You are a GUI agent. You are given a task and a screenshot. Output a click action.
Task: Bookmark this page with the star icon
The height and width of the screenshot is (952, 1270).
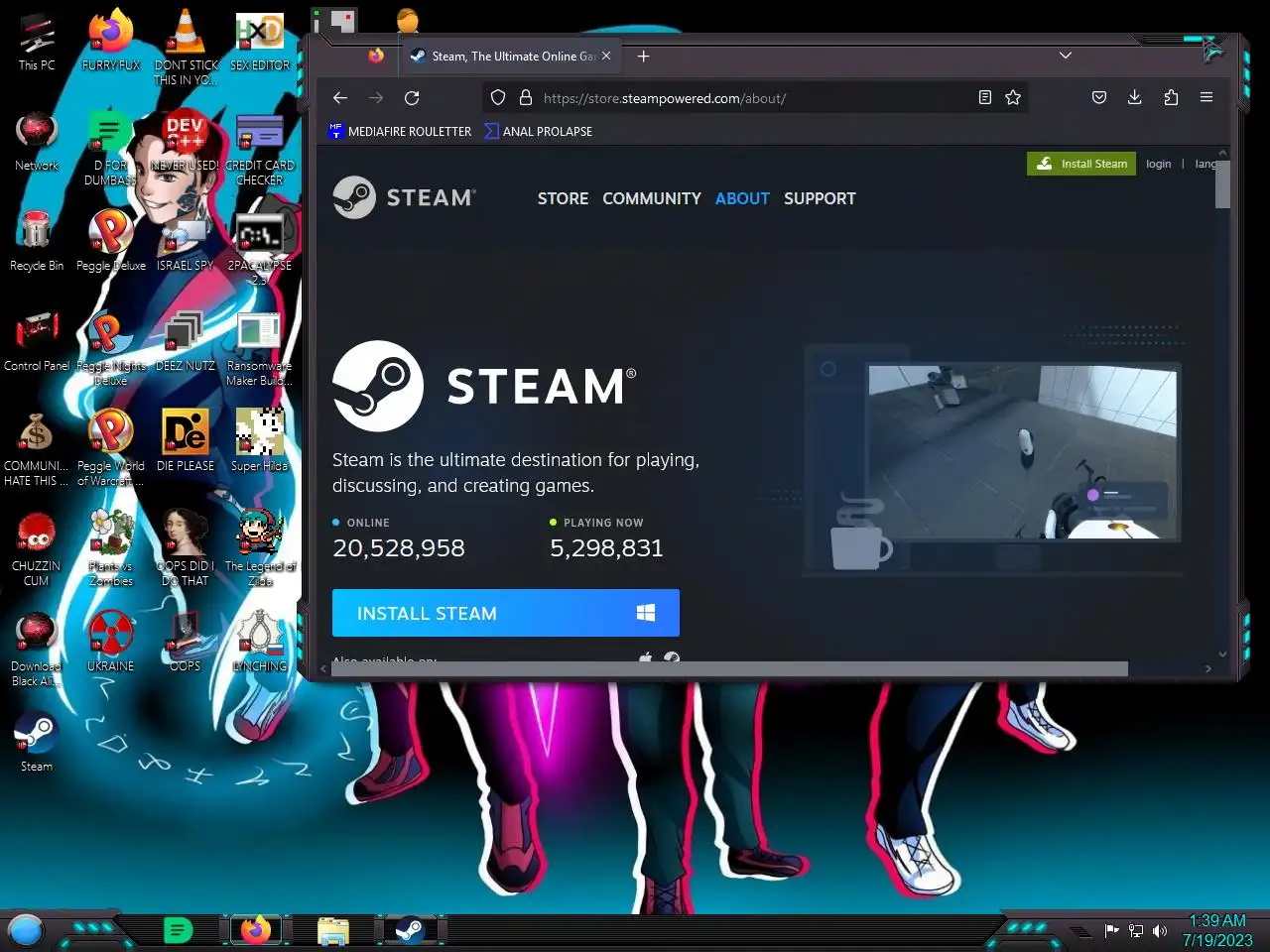pyautogui.click(x=1012, y=97)
